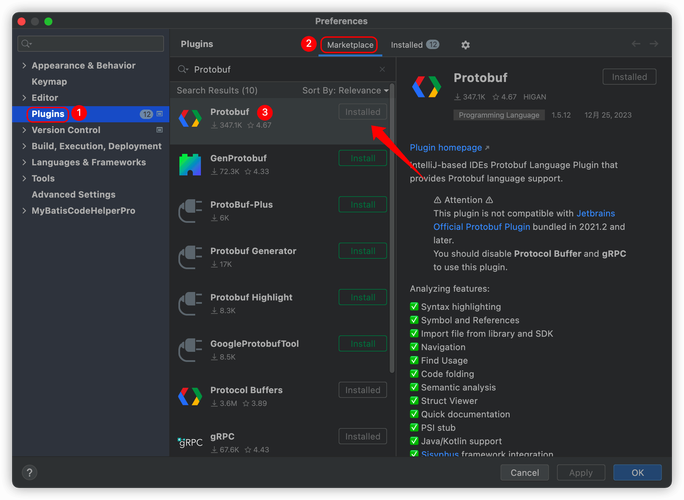Screen dimensions: 684x500
Task: Open the Sort By Relevance dropdown
Action: [345, 91]
